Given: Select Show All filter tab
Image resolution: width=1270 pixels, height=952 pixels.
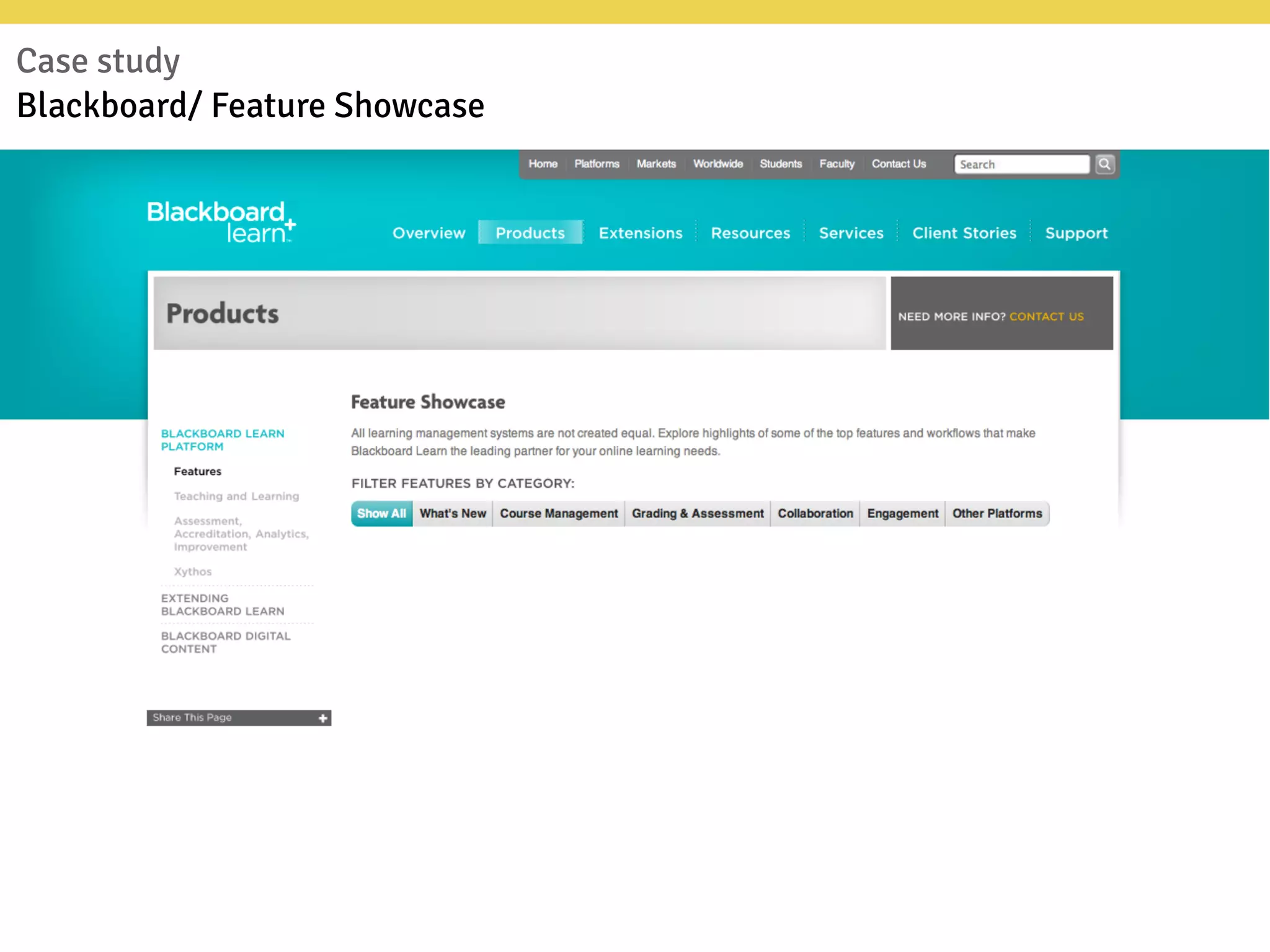Looking at the screenshot, I should [381, 513].
